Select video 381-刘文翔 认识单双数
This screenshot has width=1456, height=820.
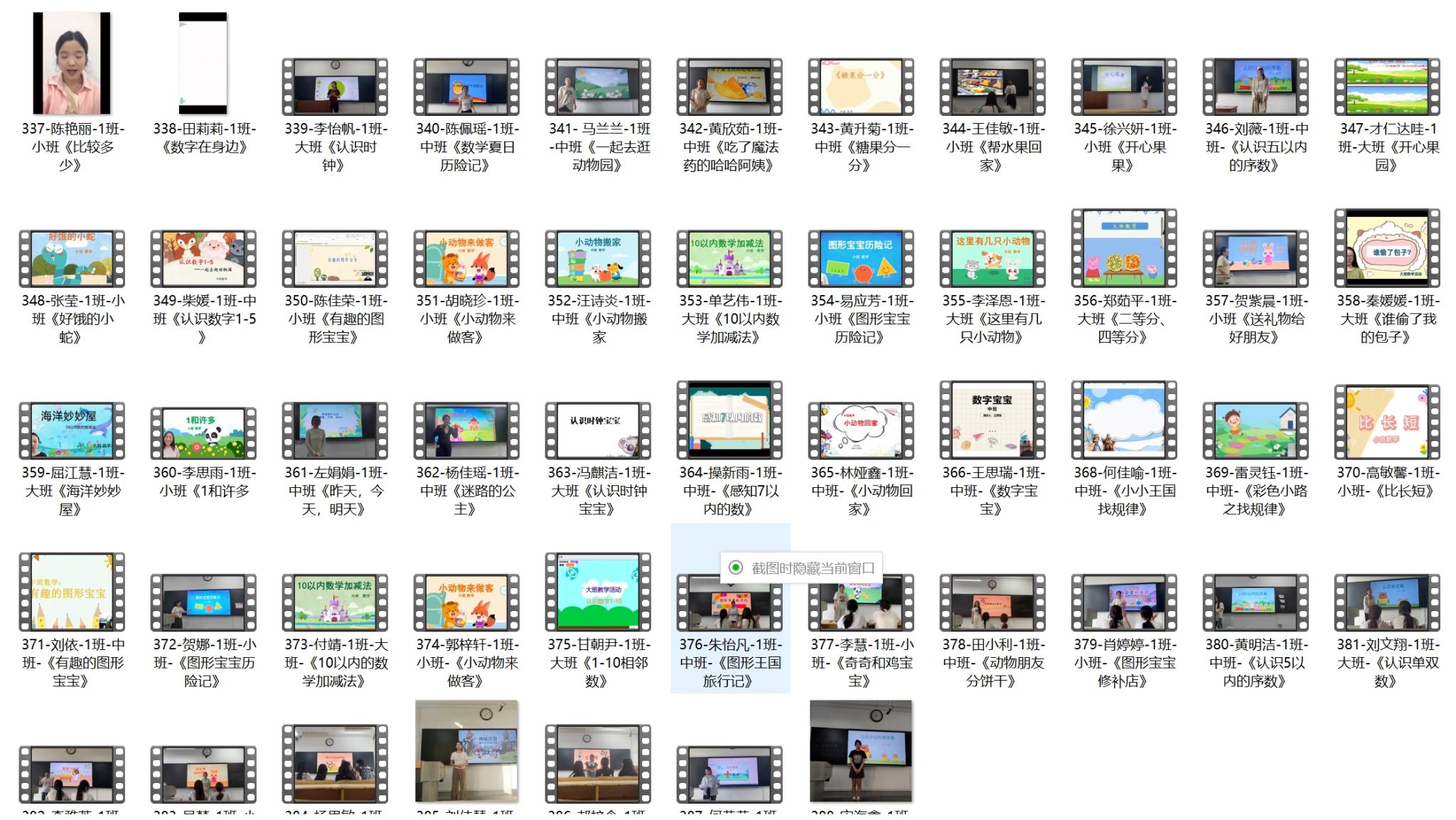tap(1386, 602)
